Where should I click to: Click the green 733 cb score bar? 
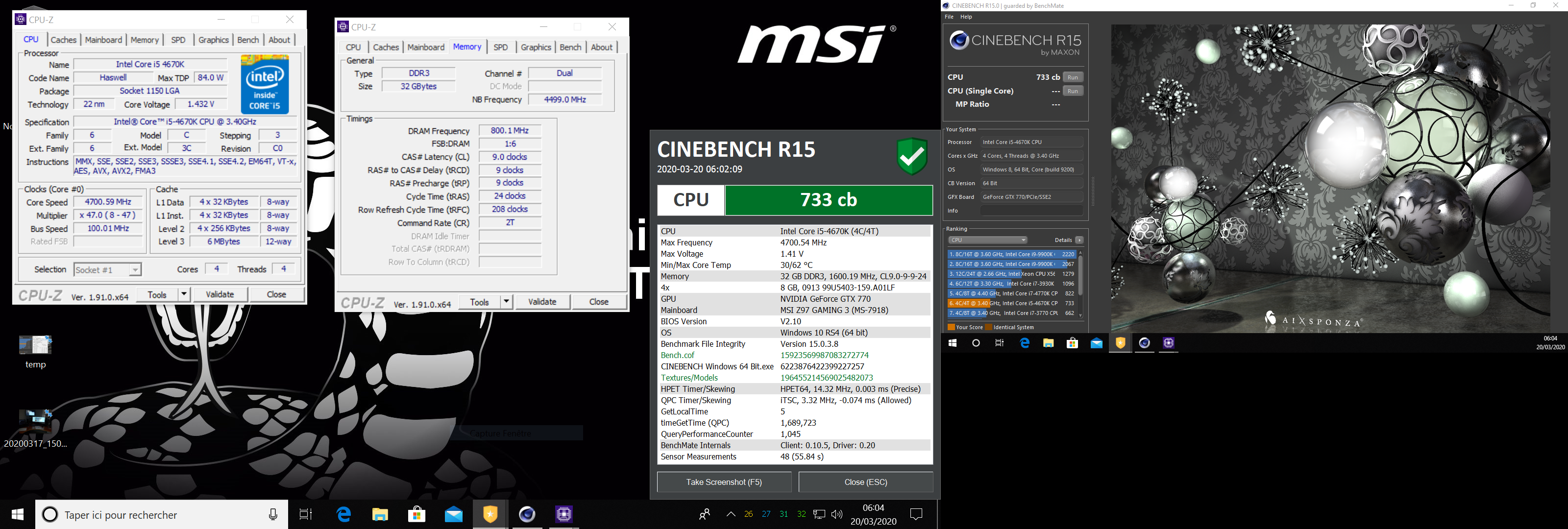click(829, 200)
